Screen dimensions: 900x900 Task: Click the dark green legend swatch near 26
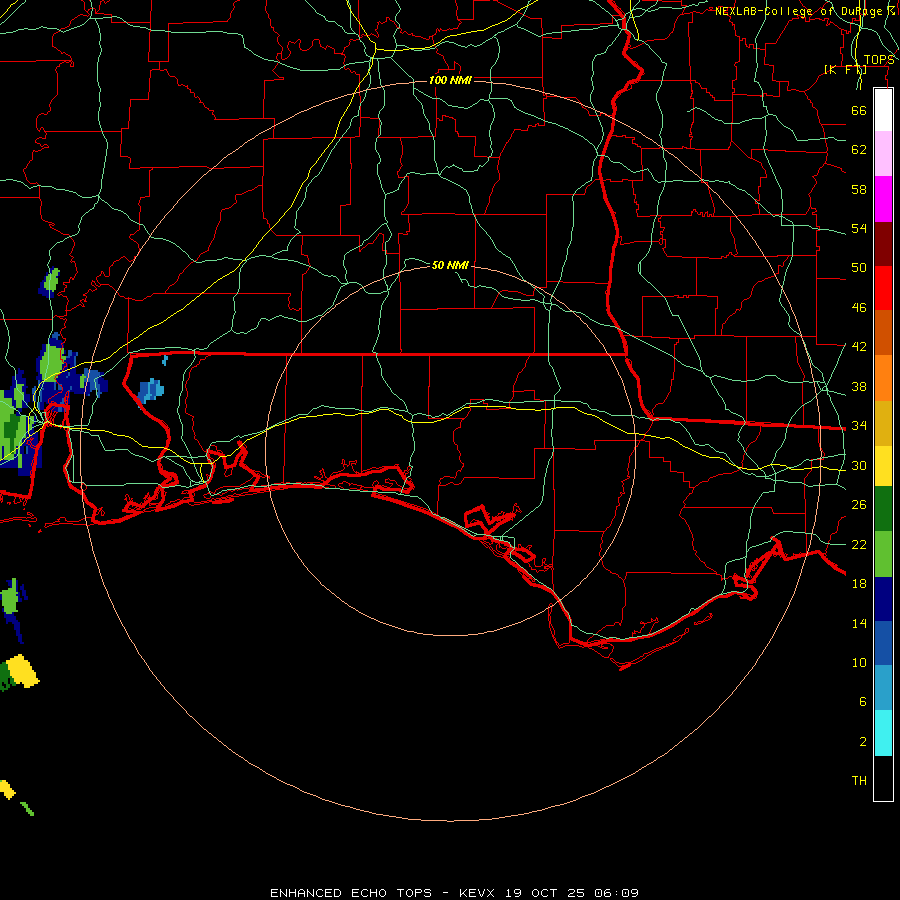point(883,509)
